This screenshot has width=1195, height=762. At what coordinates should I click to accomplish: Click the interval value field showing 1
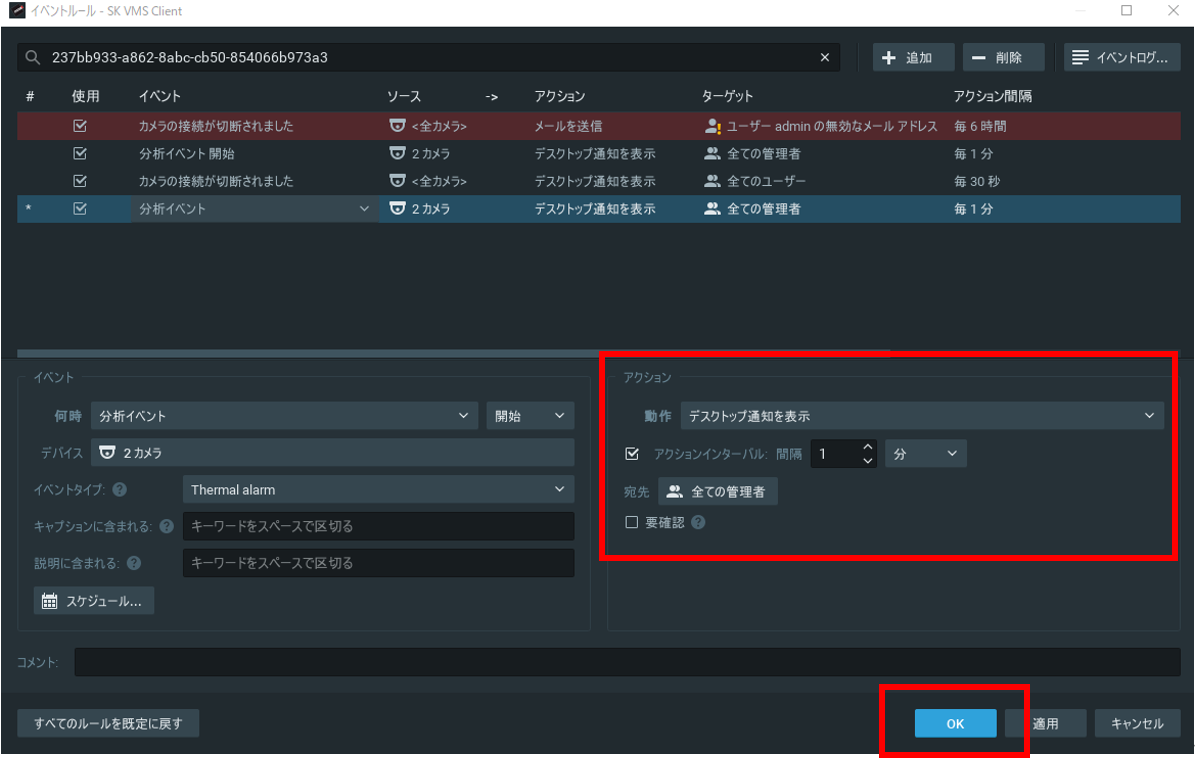(x=835, y=453)
